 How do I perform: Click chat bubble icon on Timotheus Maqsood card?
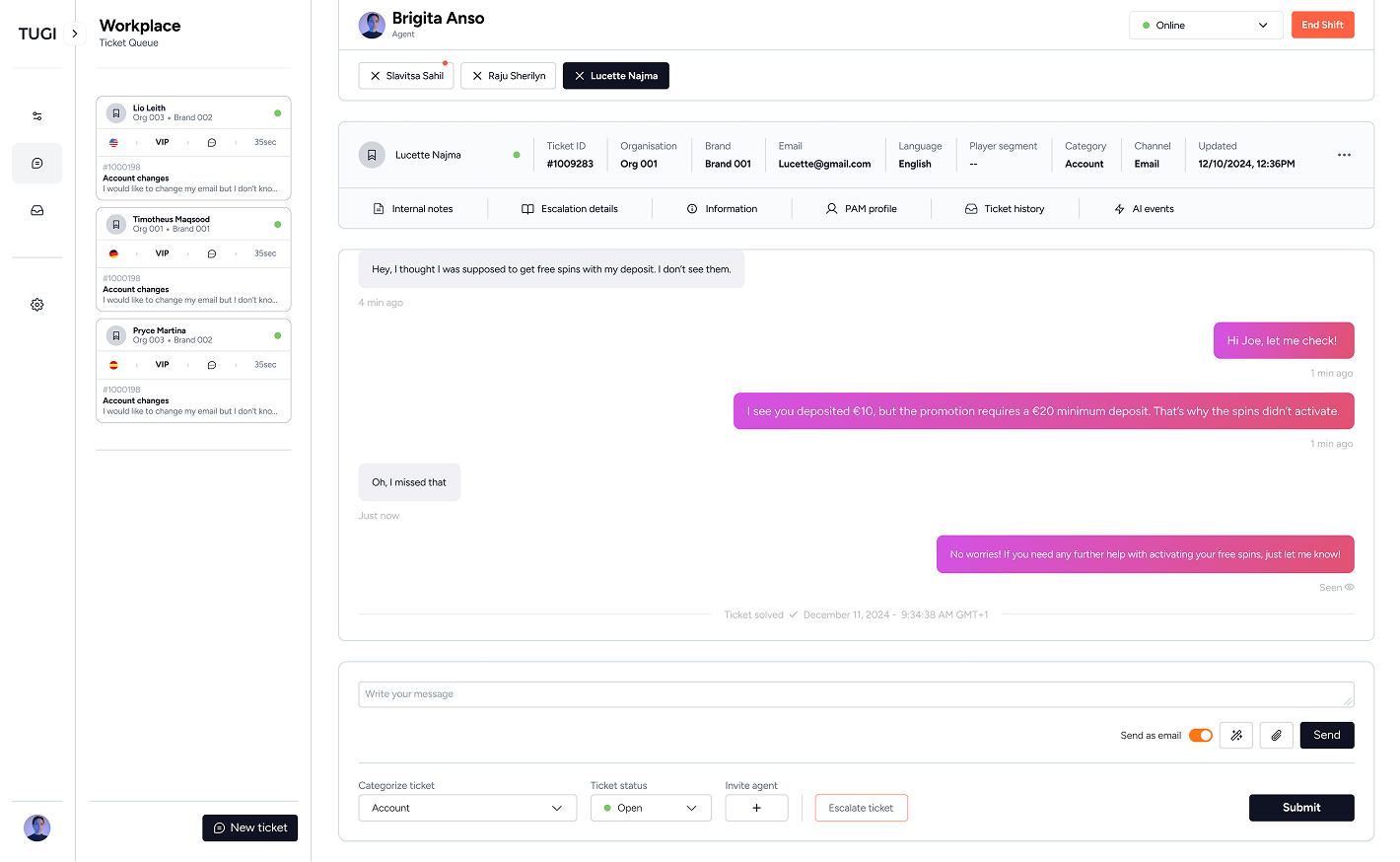coord(212,254)
